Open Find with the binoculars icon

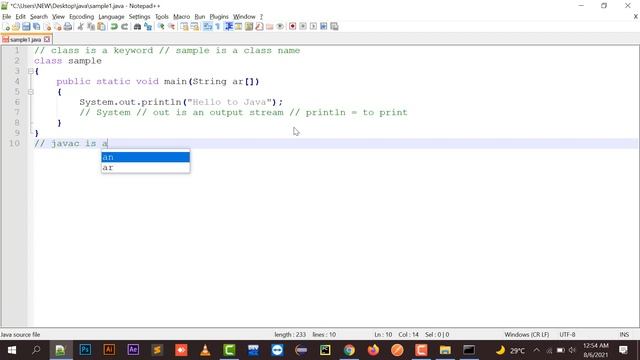pos(137,27)
